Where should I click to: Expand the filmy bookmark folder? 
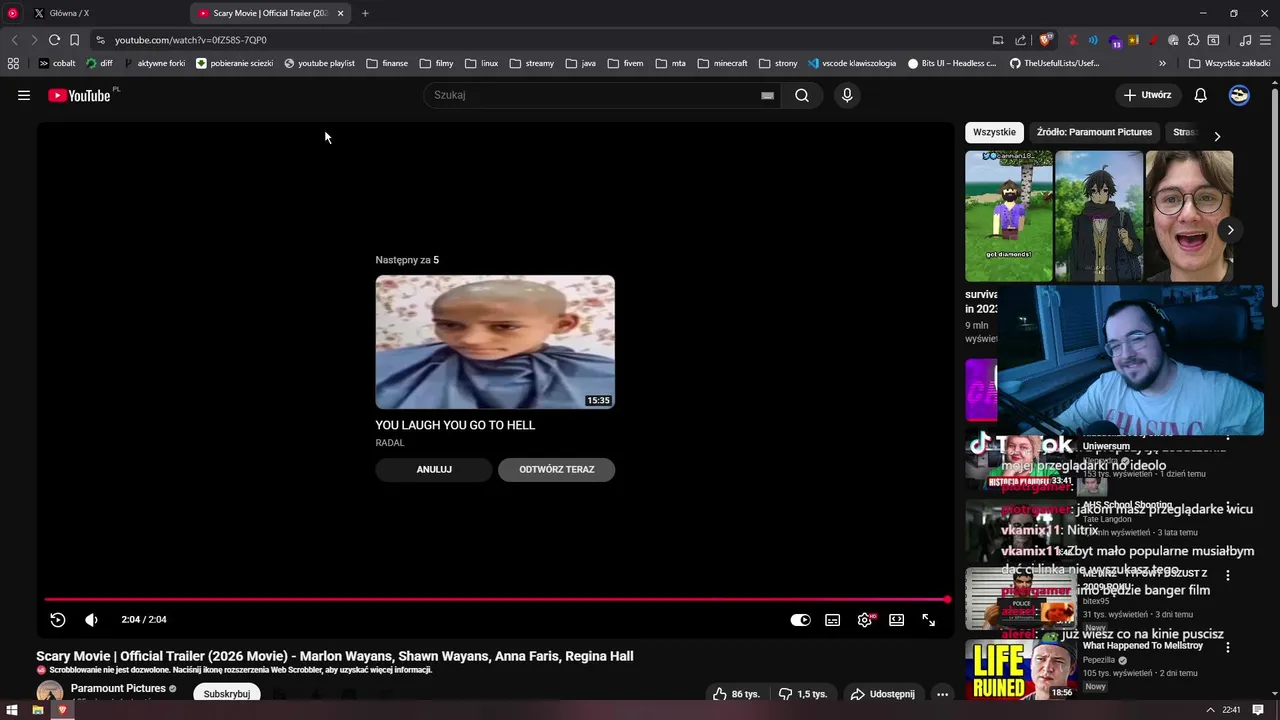(x=437, y=63)
